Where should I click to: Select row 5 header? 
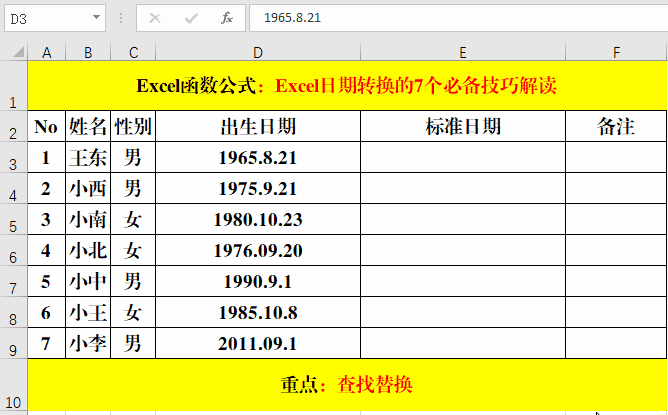[13, 219]
